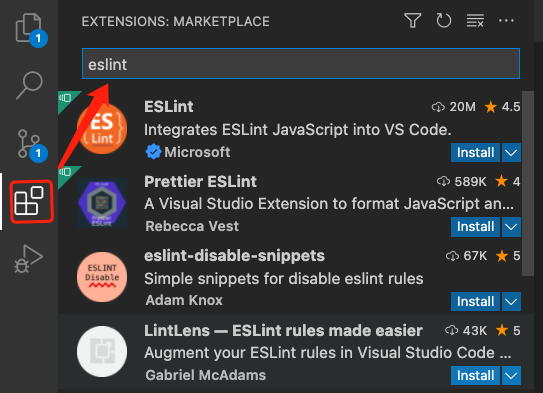
Task: Click the EXTENSIONS: MARKETPLACE header title
Action: pos(176,21)
